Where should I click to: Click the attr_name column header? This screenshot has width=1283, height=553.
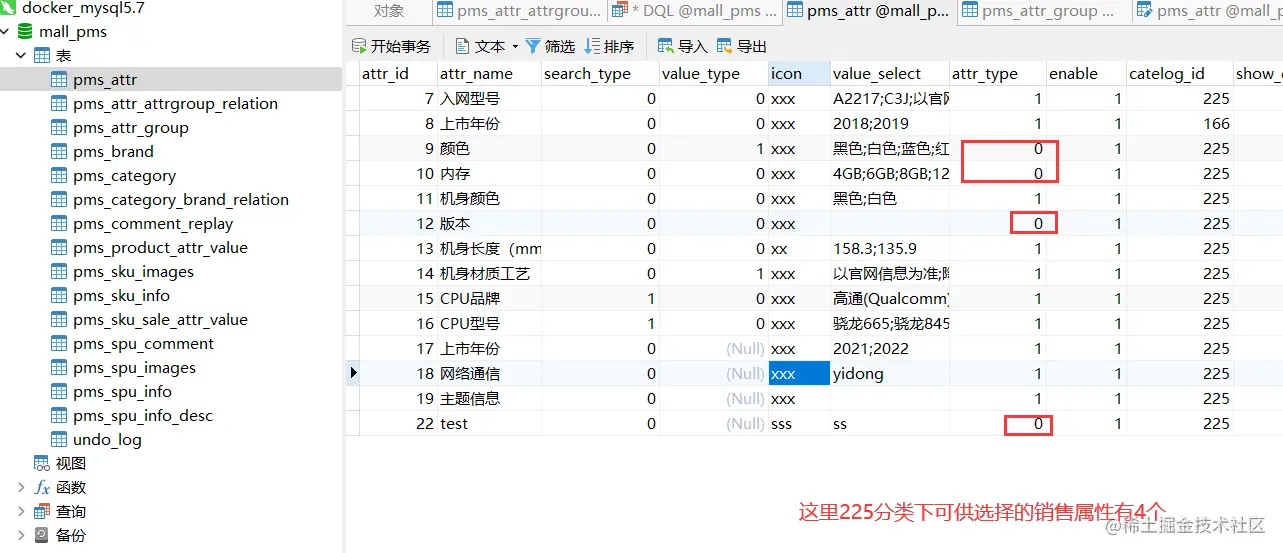(x=489, y=73)
